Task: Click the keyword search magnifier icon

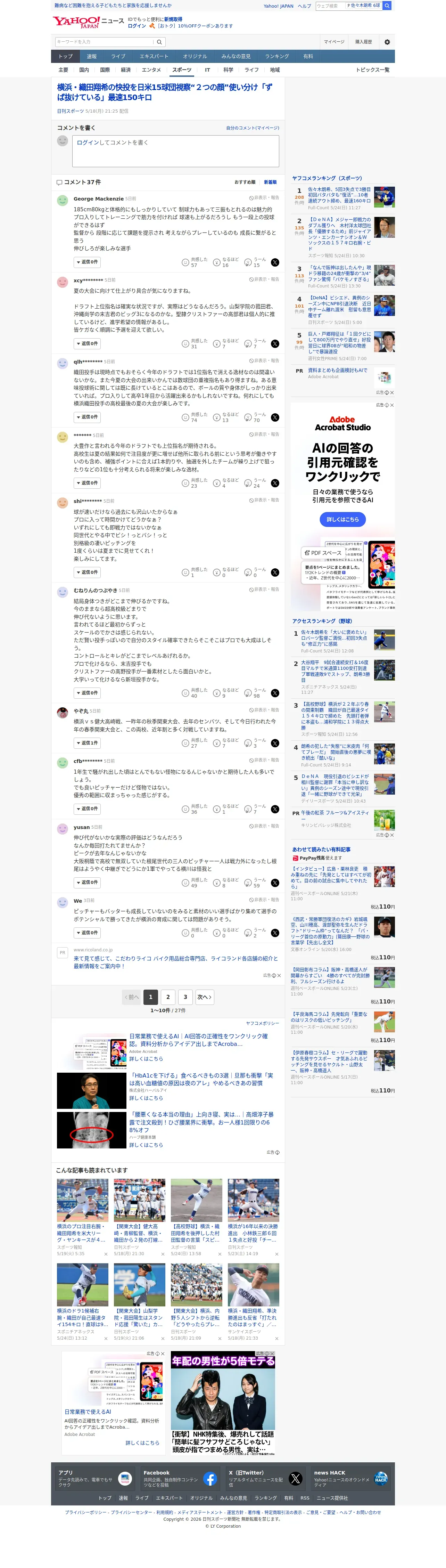Action: pos(159,42)
